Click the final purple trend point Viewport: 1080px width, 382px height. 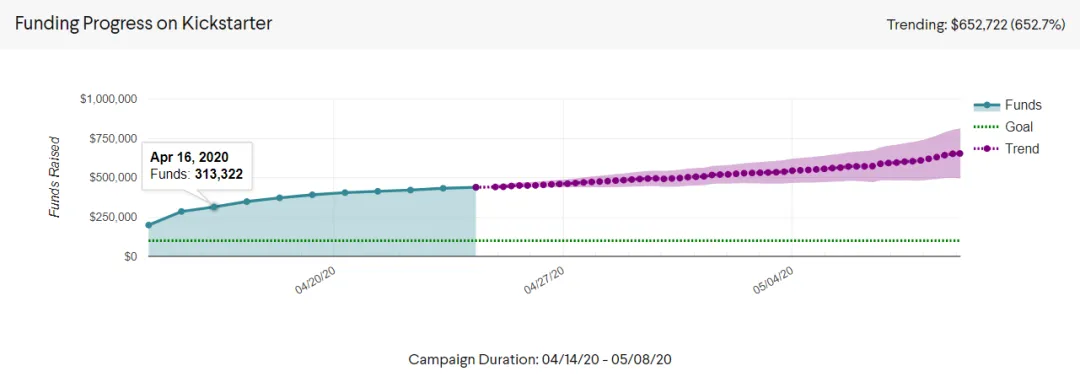coord(959,153)
